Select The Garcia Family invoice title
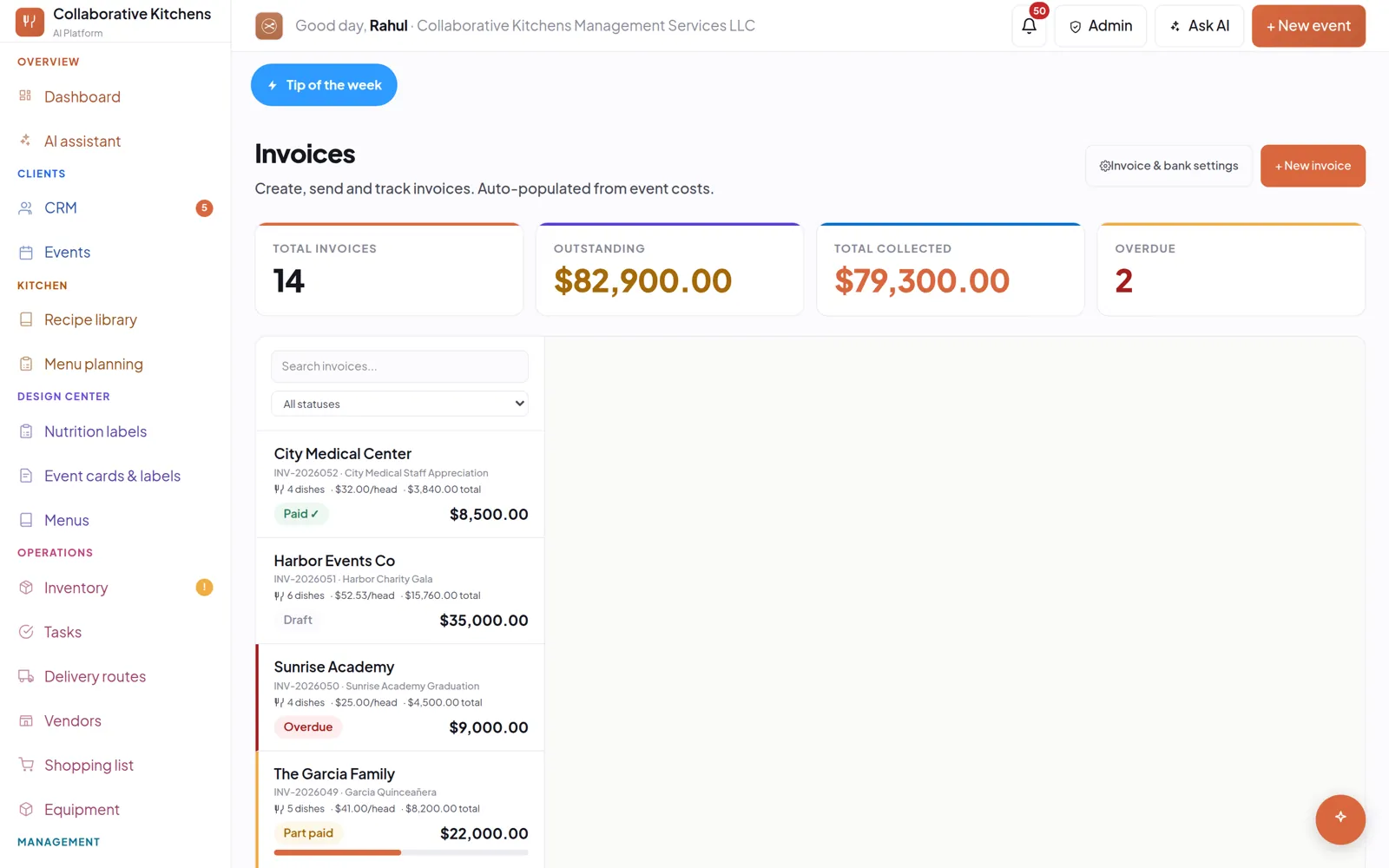1389x868 pixels. pos(334,773)
